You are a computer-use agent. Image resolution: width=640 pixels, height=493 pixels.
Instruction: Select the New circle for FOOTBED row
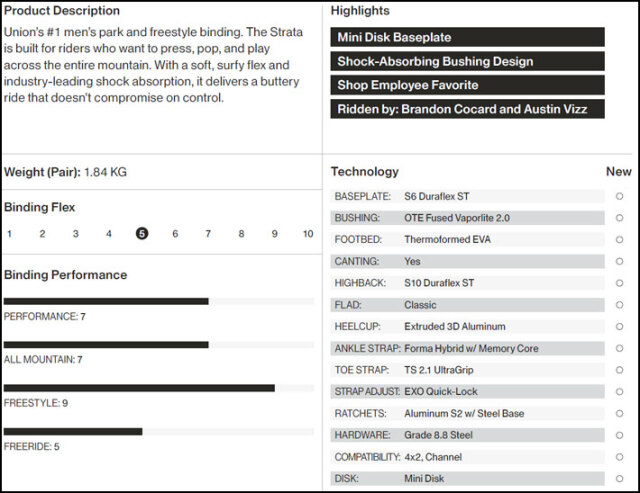pos(619,240)
